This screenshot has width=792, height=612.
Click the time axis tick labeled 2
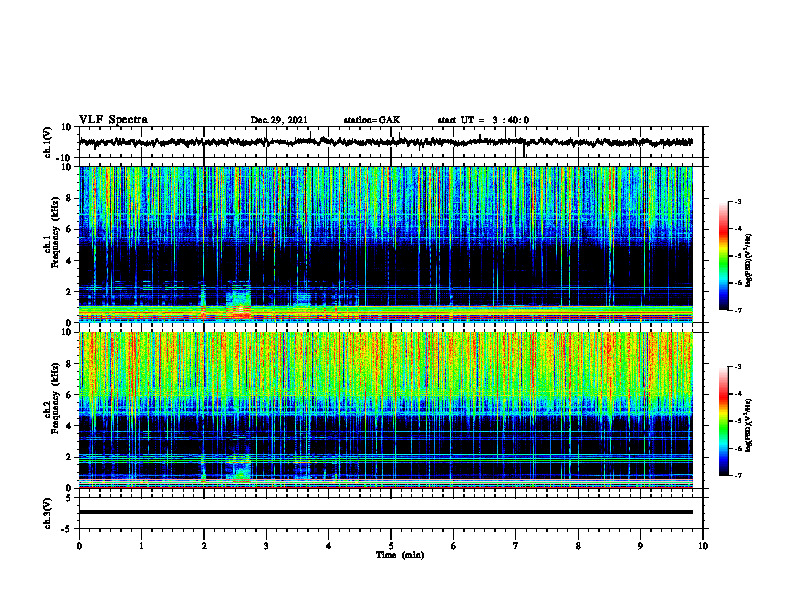click(204, 546)
